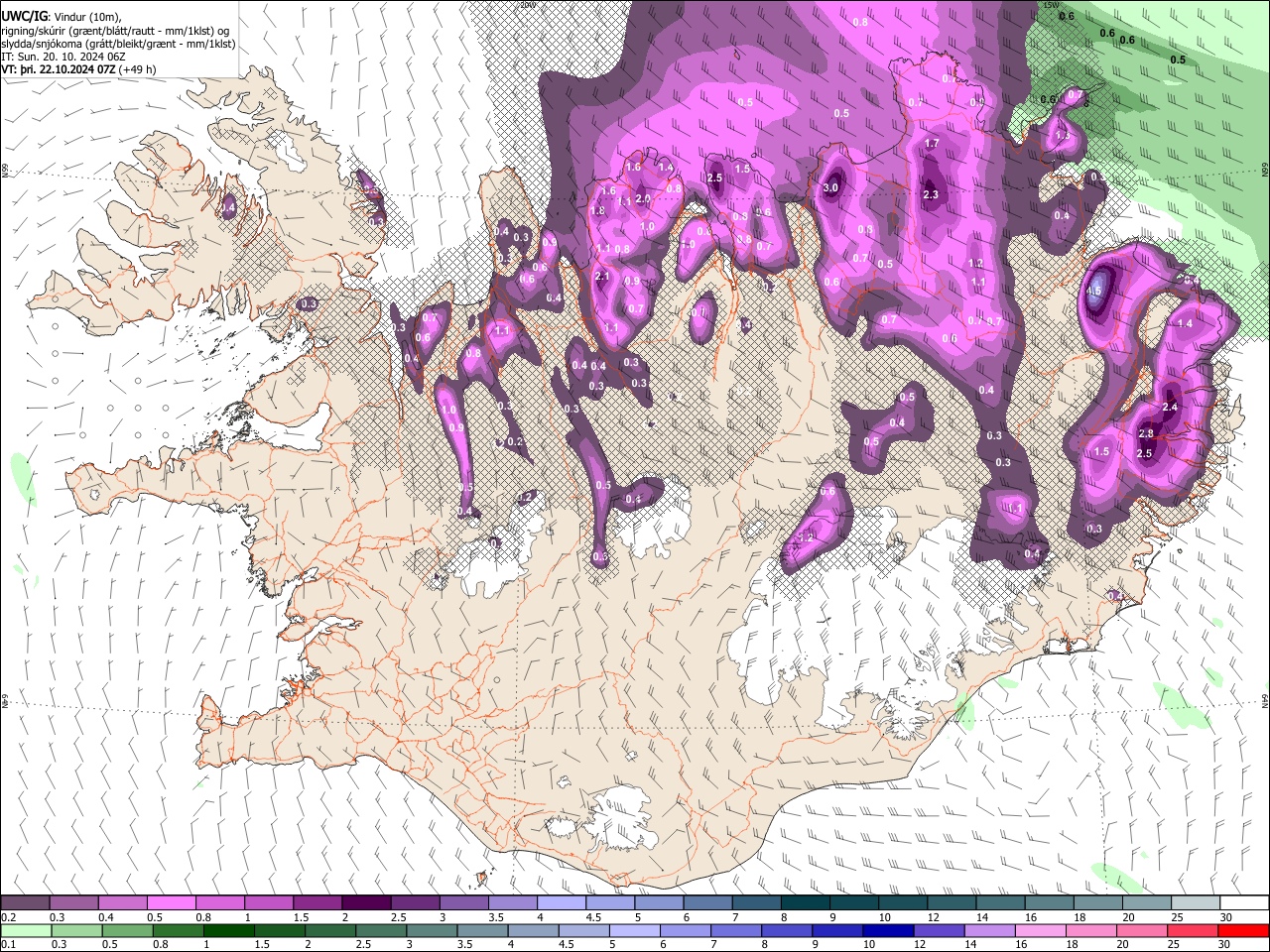
Task: Pick the lightest green swatch between 0.1 and 0.3
Action: click(x=26, y=931)
